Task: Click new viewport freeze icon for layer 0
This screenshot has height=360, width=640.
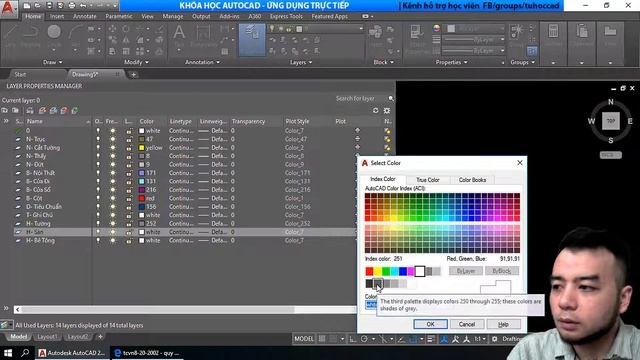Action: tap(387, 131)
